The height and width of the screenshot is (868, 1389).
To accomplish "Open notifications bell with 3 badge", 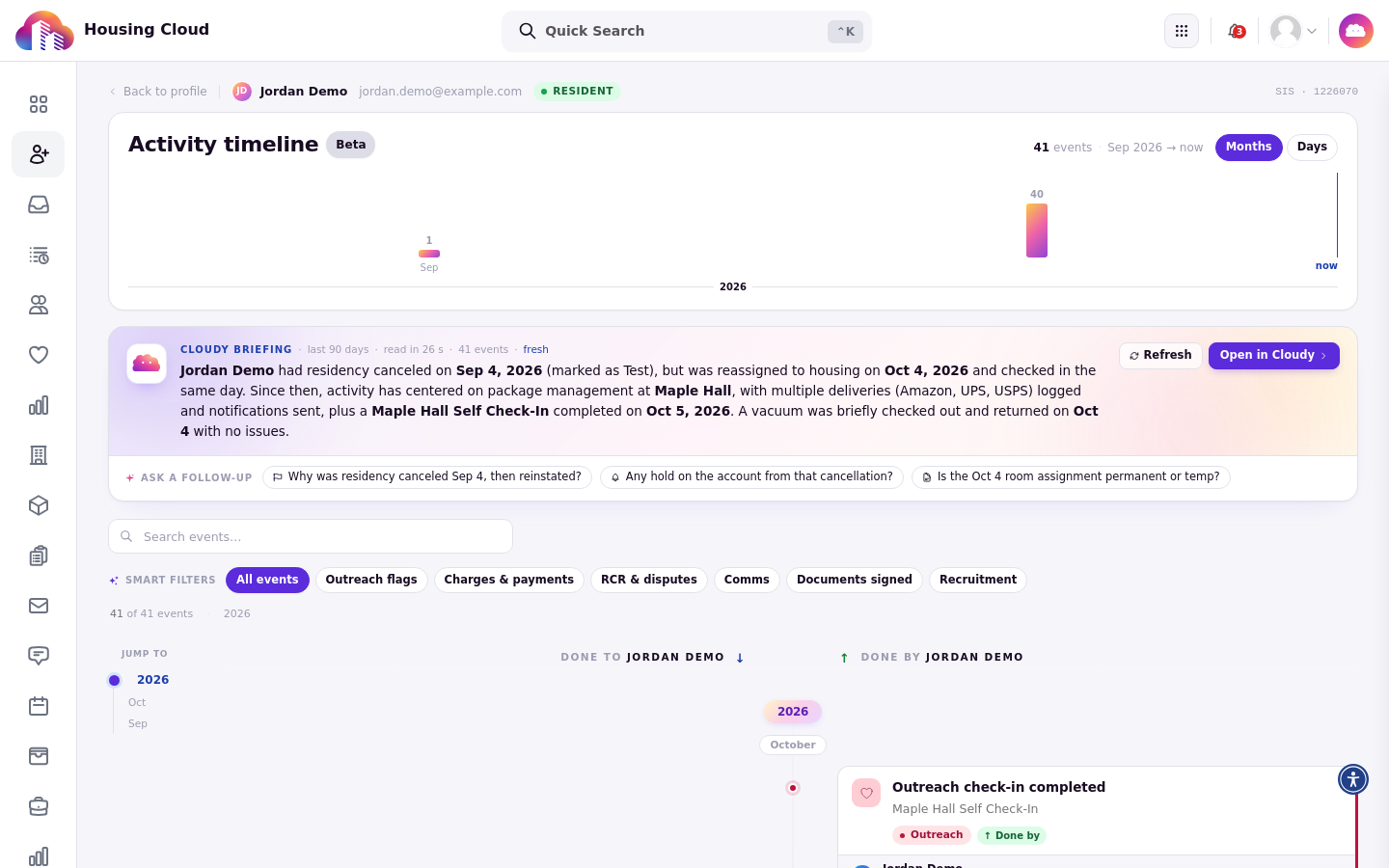I will [1236, 31].
